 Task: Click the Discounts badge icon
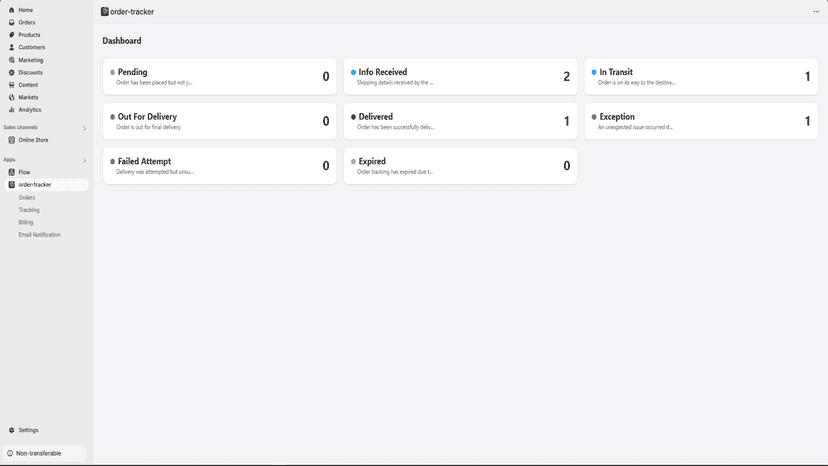point(12,72)
